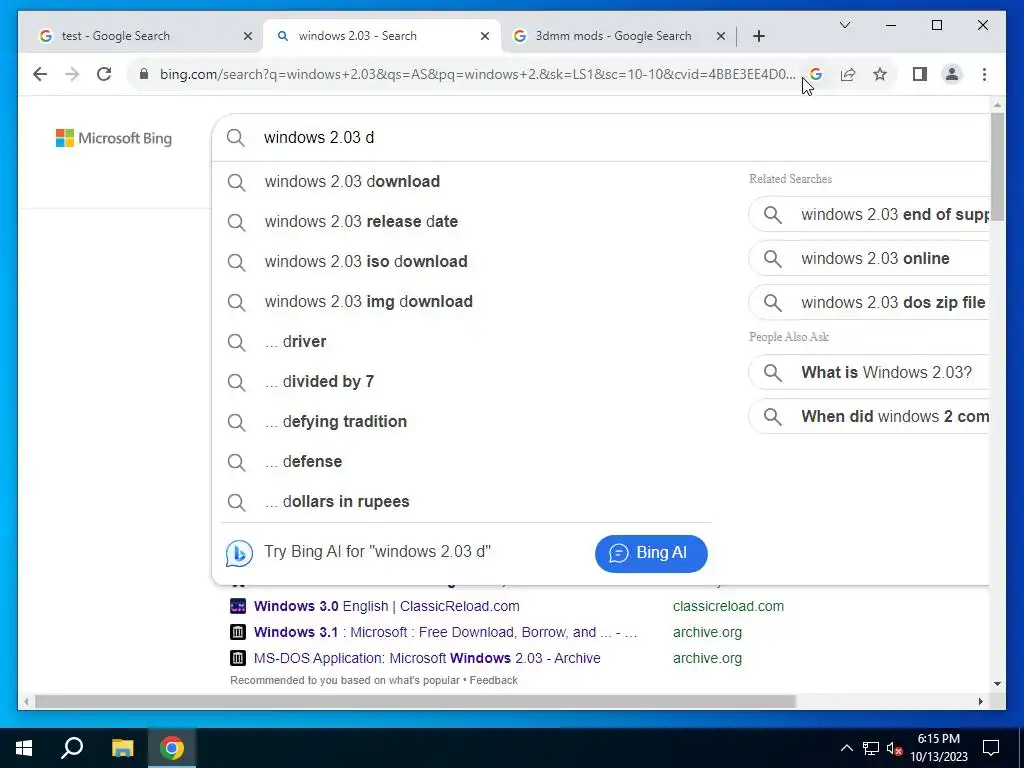Open 'MS-DOS Application: Microsoft Windows 2.03' link
This screenshot has width=1024, height=768.
coord(427,658)
